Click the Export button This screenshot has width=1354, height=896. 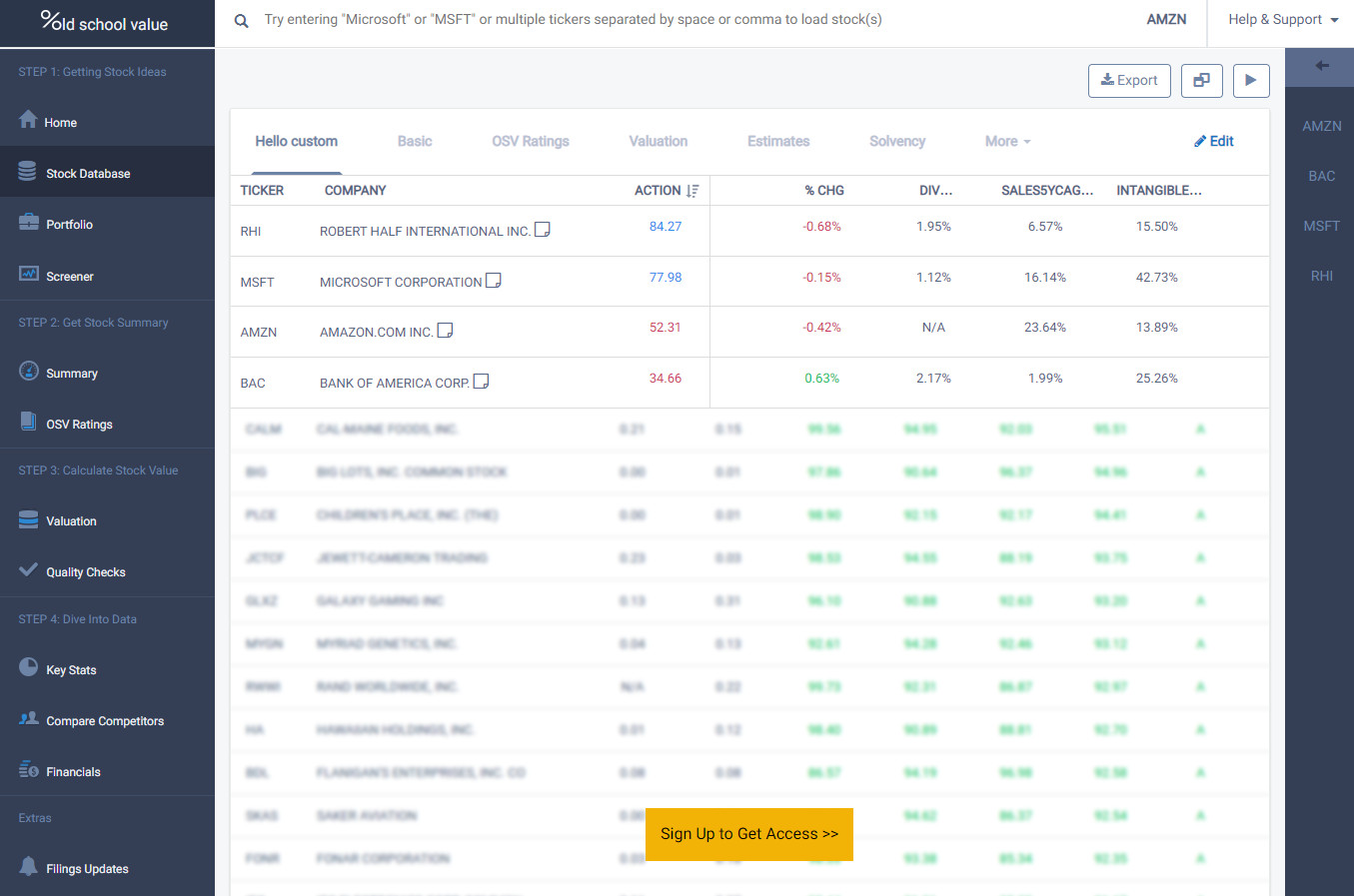(1129, 81)
